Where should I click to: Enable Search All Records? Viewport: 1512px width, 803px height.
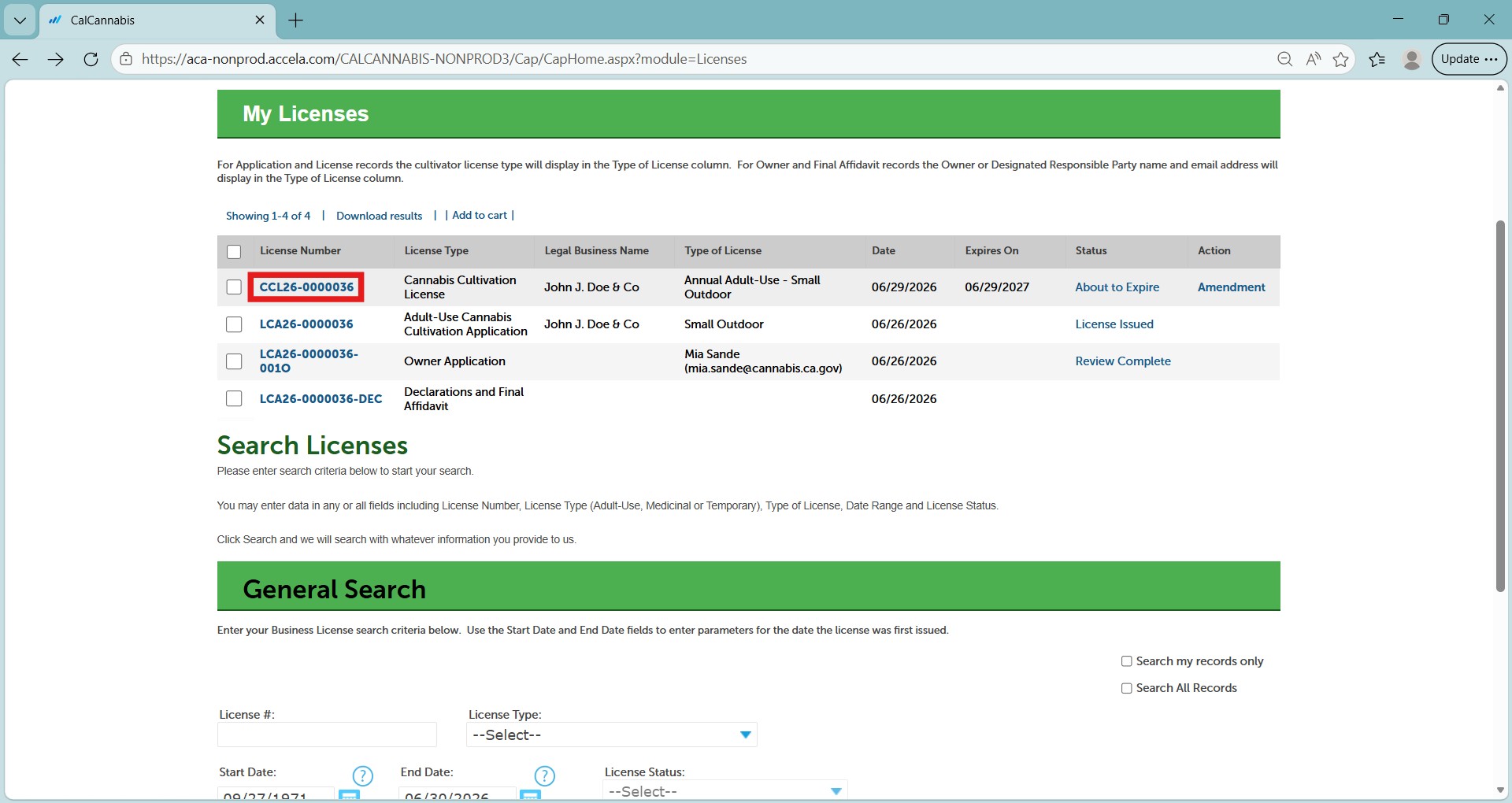pos(1127,688)
